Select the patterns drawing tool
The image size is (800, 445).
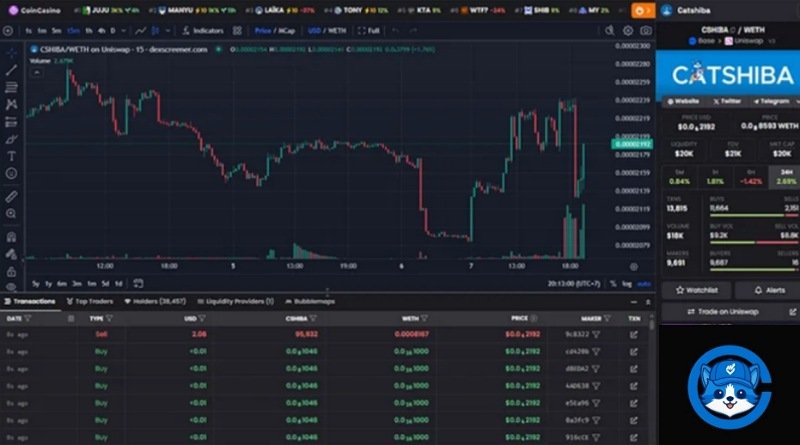point(11,105)
